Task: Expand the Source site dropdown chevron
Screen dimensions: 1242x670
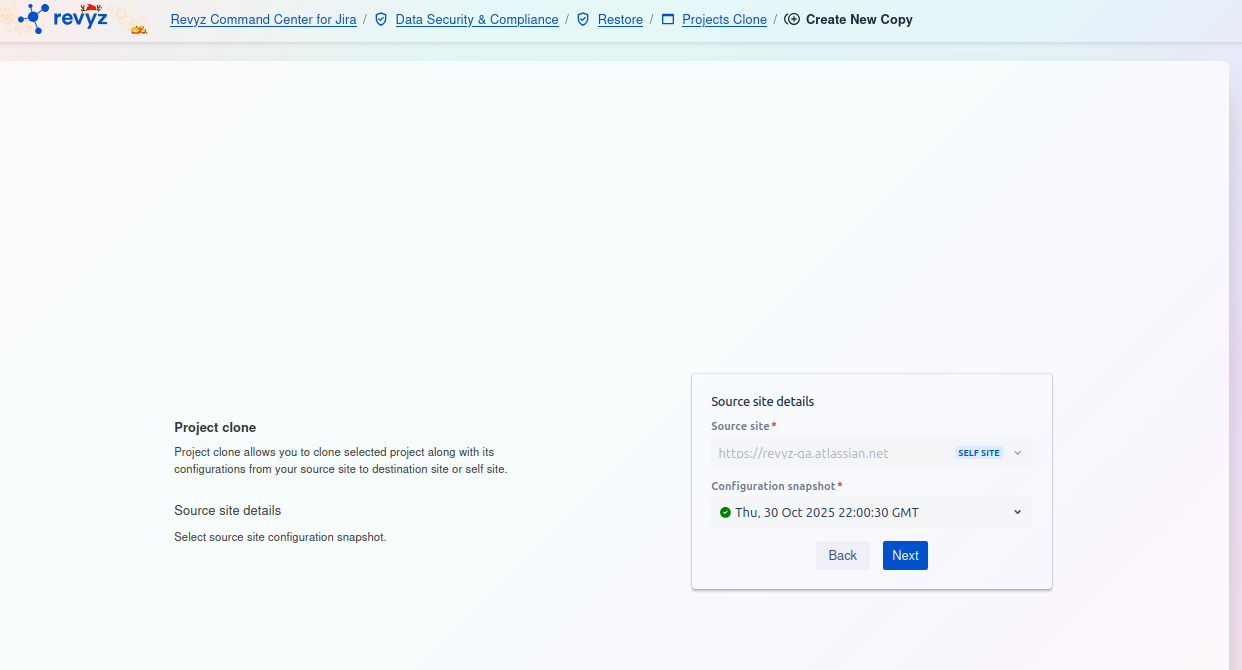Action: click(x=1017, y=453)
